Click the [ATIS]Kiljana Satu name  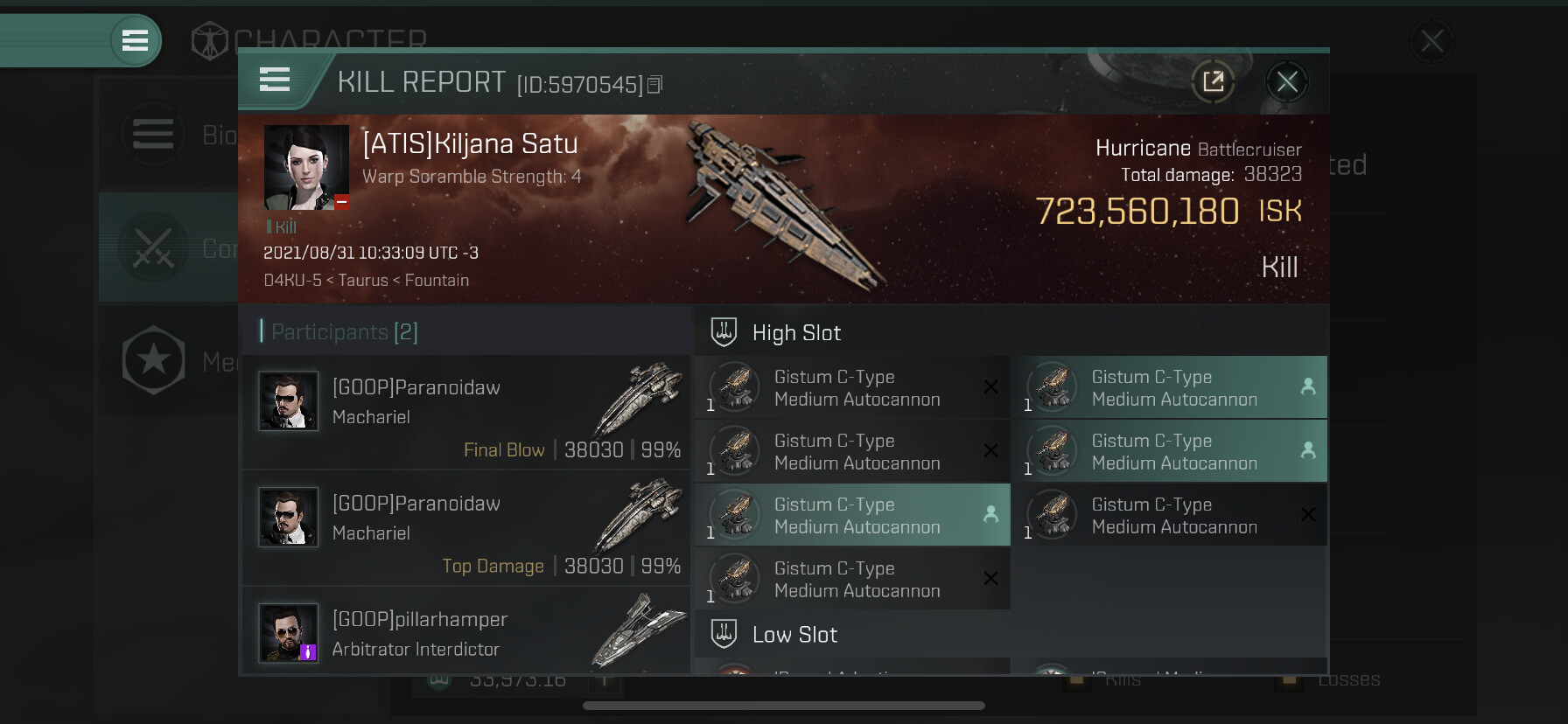(470, 144)
